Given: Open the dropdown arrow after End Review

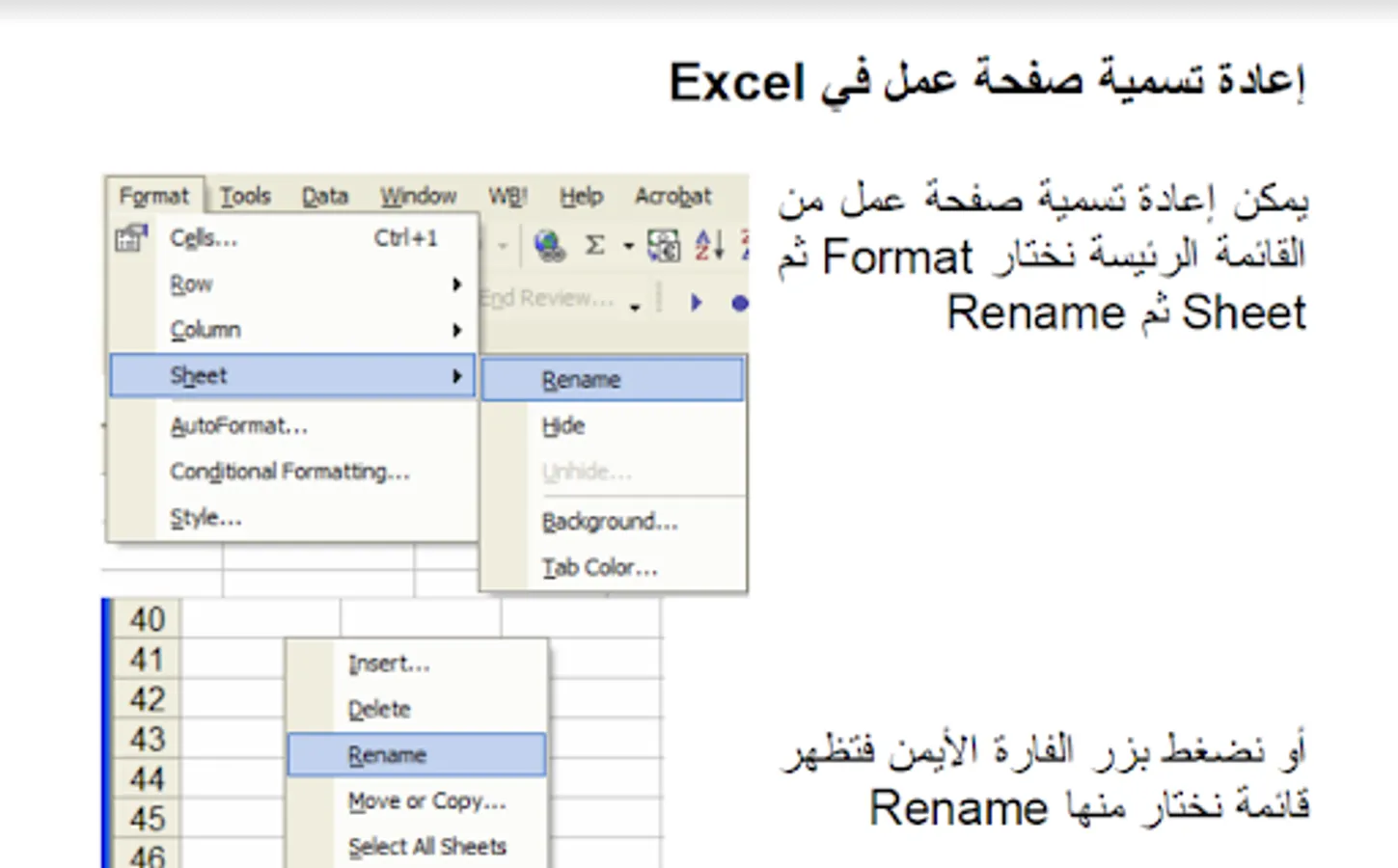Looking at the screenshot, I should coord(635,308).
